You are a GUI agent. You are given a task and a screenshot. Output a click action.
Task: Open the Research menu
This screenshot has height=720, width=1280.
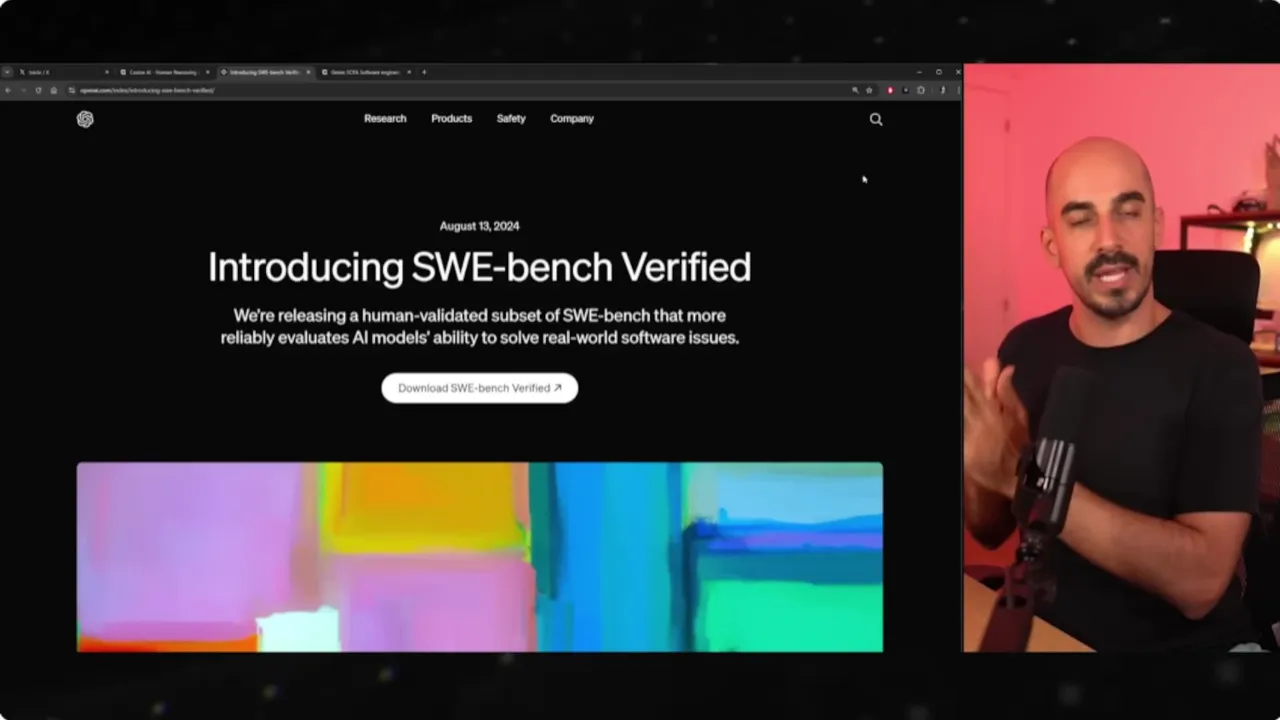(385, 118)
